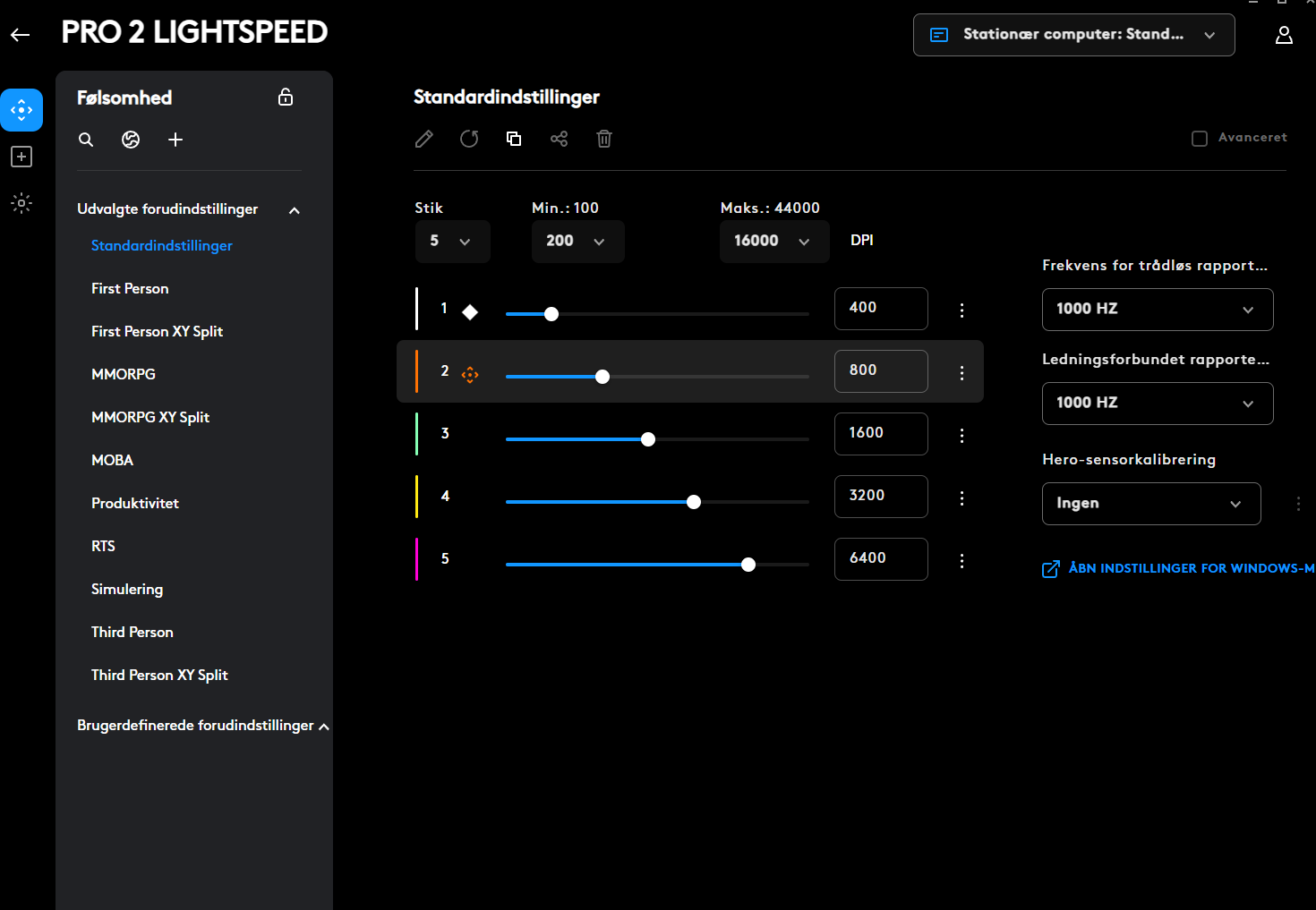The image size is (1316, 910).
Task: Select the MOBA preset
Action: [x=112, y=460]
